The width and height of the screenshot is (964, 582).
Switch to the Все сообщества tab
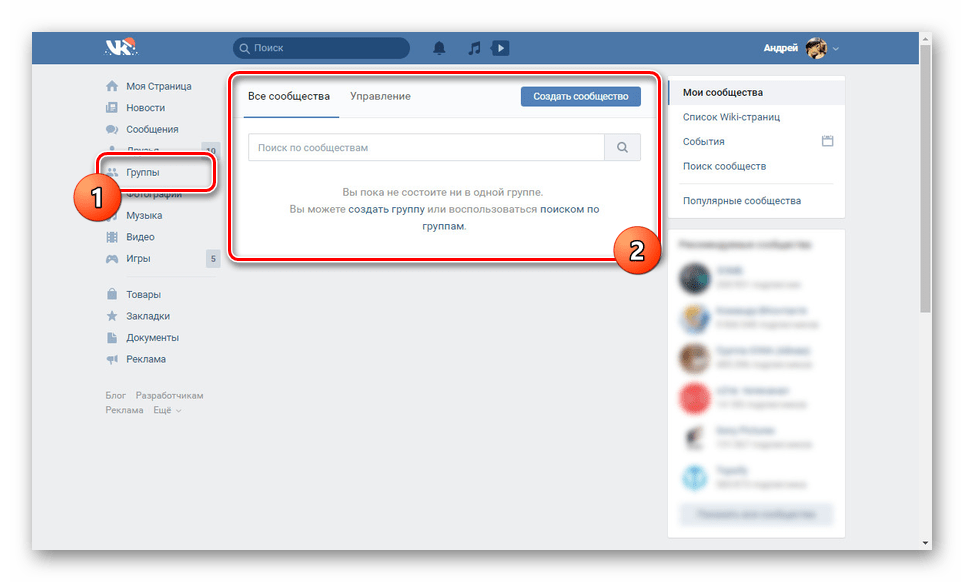pyautogui.click(x=289, y=96)
